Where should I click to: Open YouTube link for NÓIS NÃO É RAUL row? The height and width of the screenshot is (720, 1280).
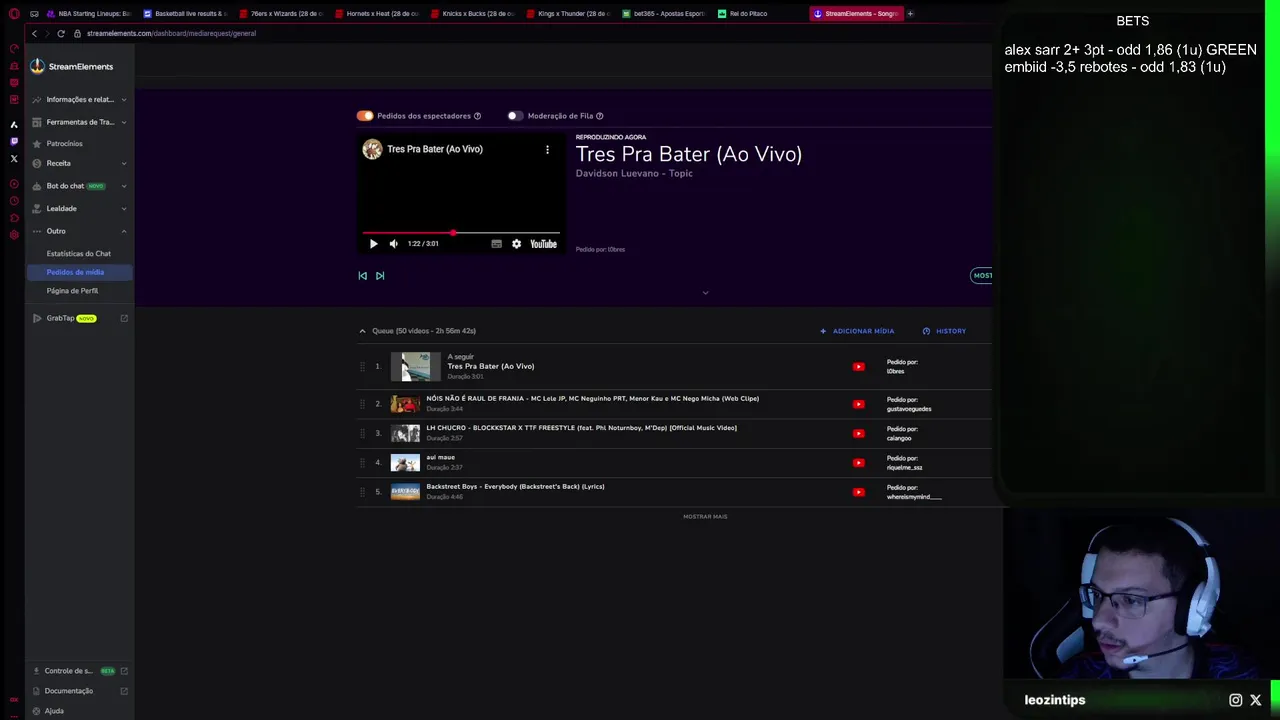(858, 404)
